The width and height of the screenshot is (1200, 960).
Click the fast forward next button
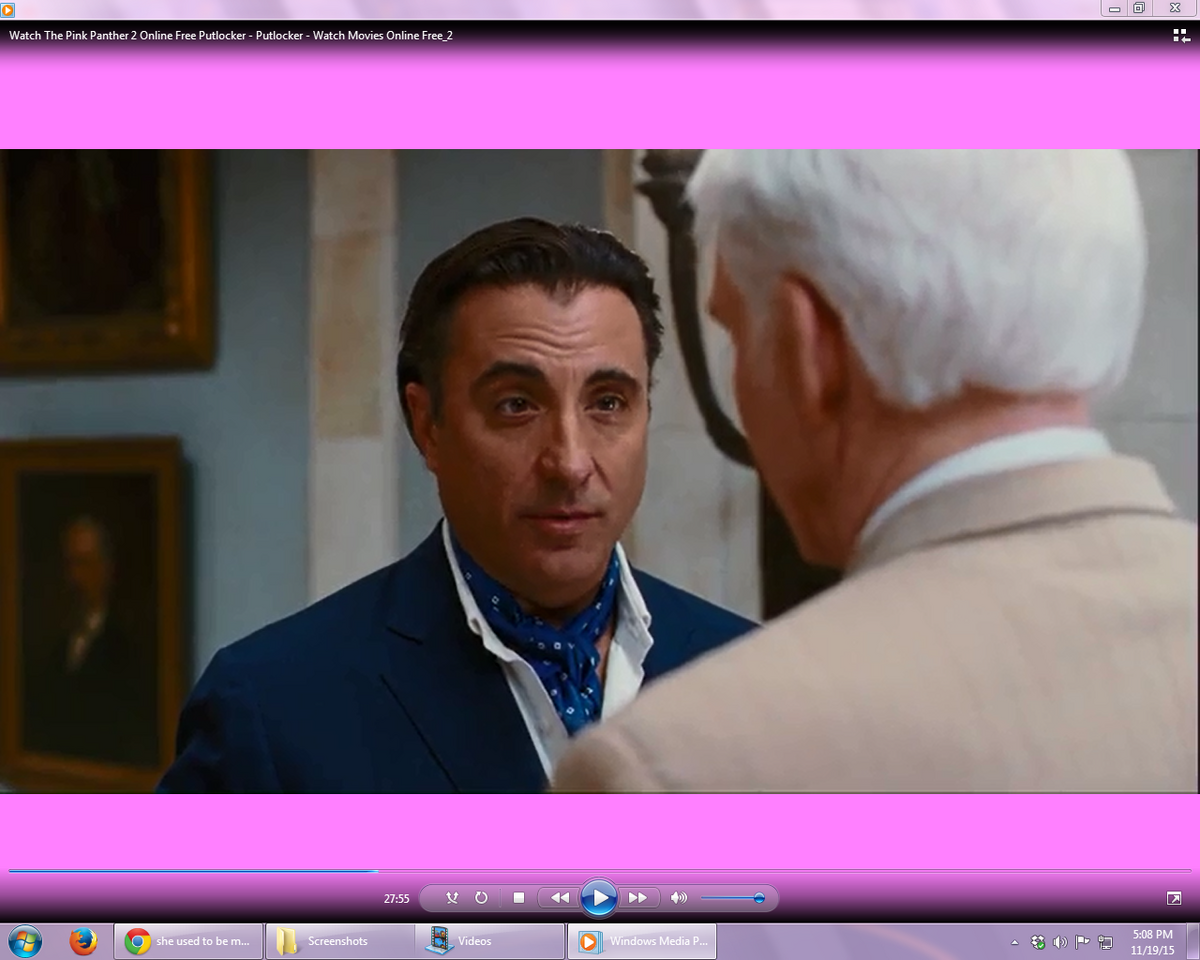[x=637, y=898]
